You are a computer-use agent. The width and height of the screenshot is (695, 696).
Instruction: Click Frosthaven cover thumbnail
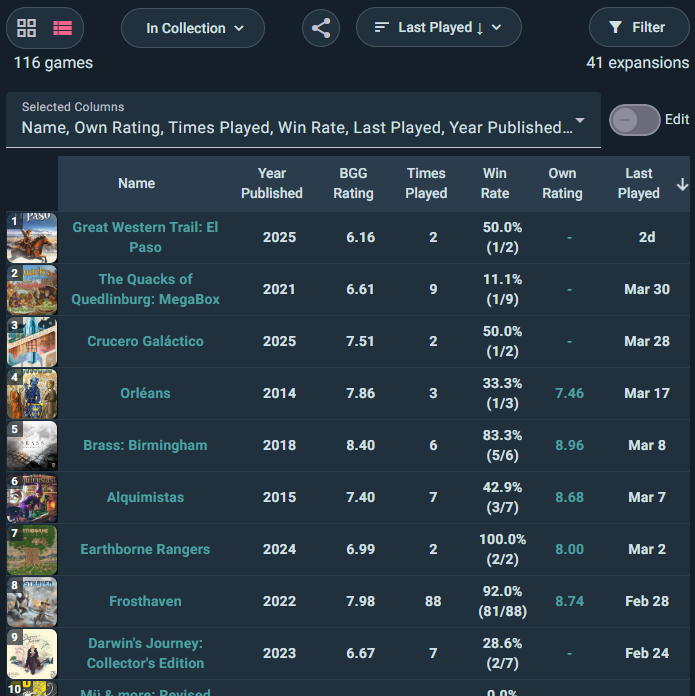point(32,601)
